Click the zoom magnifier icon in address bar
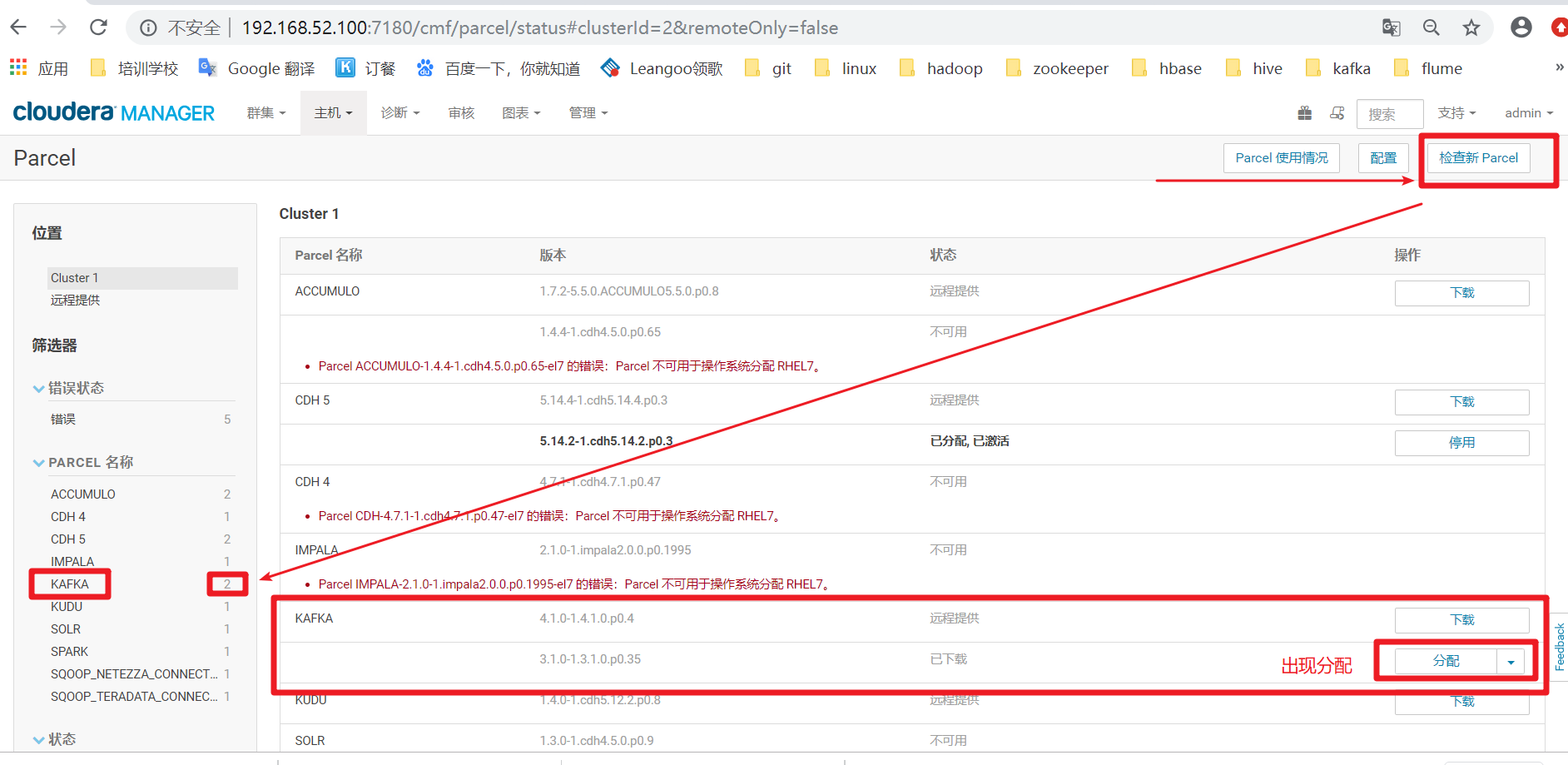The width and height of the screenshot is (1568, 765). [x=1431, y=27]
